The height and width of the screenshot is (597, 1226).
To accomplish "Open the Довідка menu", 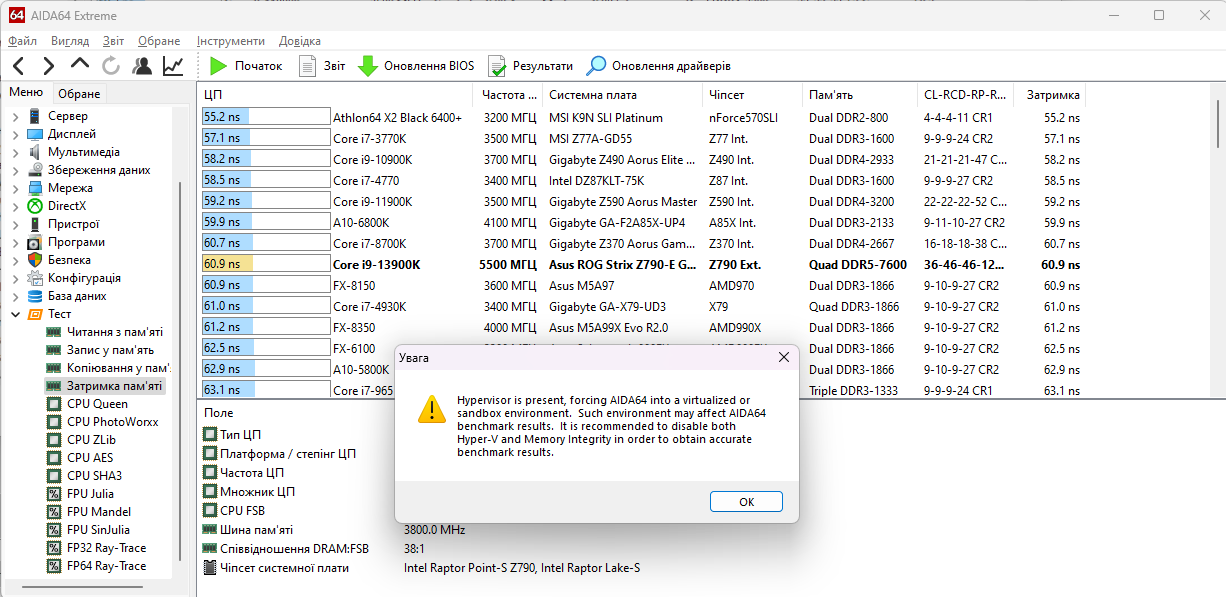I will pyautogui.click(x=300, y=41).
